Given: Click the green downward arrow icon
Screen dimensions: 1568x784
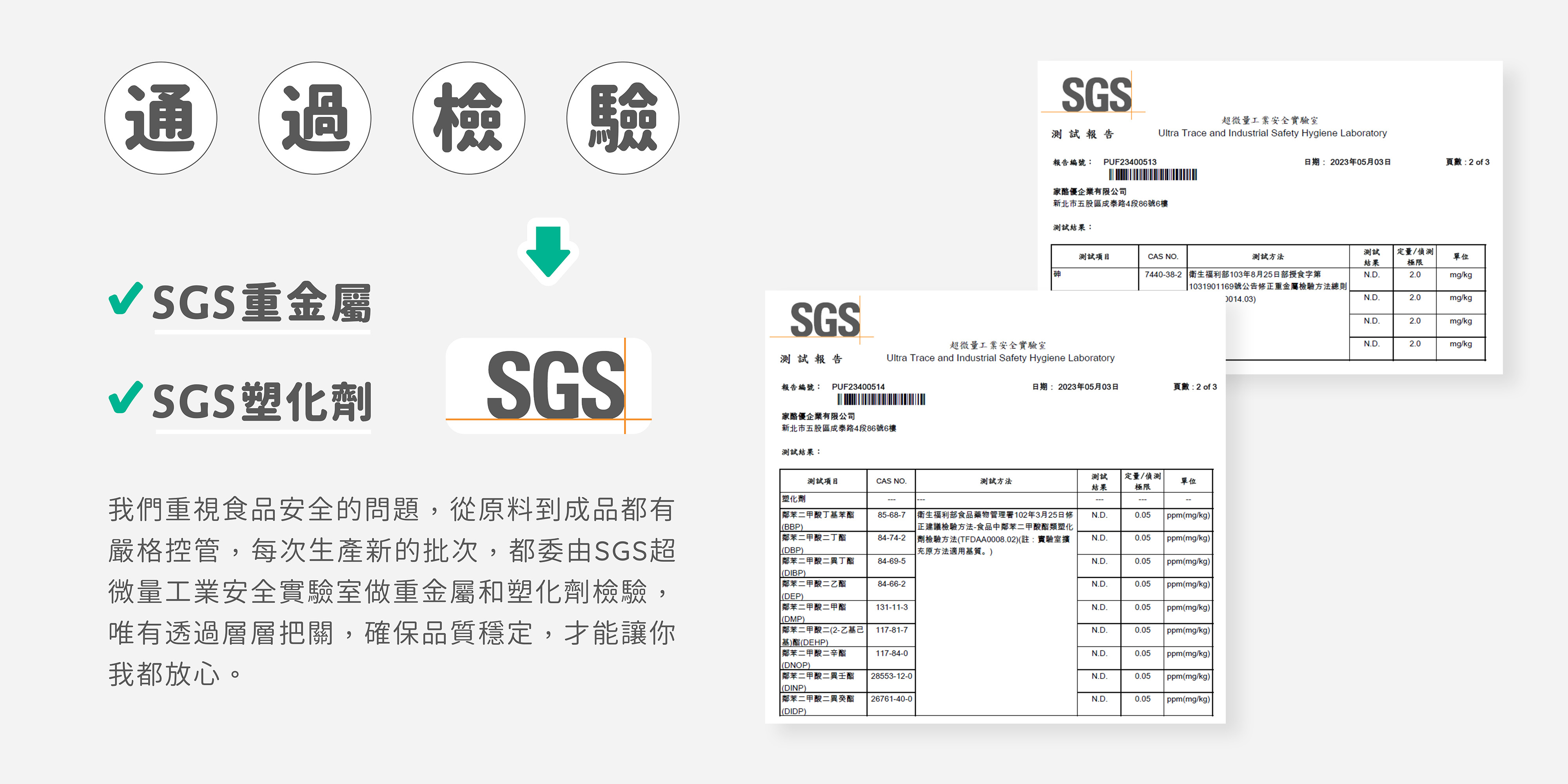Looking at the screenshot, I should tap(548, 251).
